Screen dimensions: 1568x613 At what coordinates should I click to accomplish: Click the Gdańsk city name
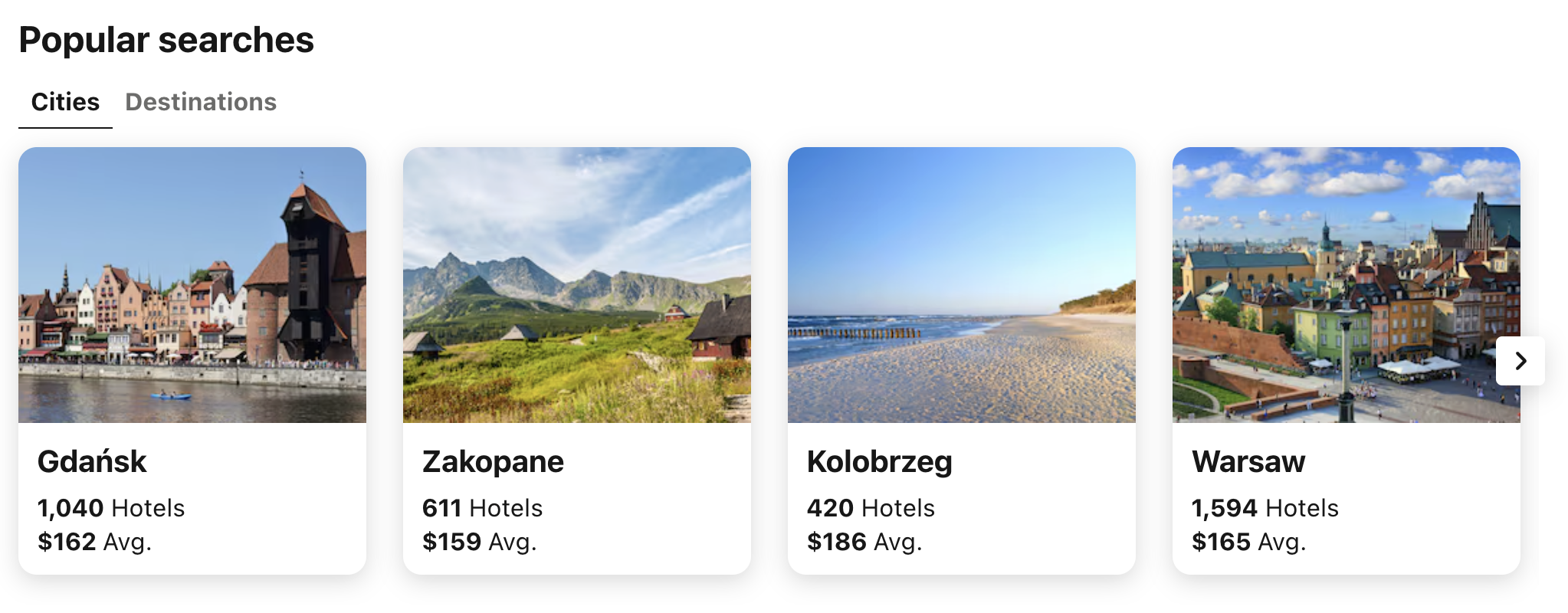(x=92, y=462)
